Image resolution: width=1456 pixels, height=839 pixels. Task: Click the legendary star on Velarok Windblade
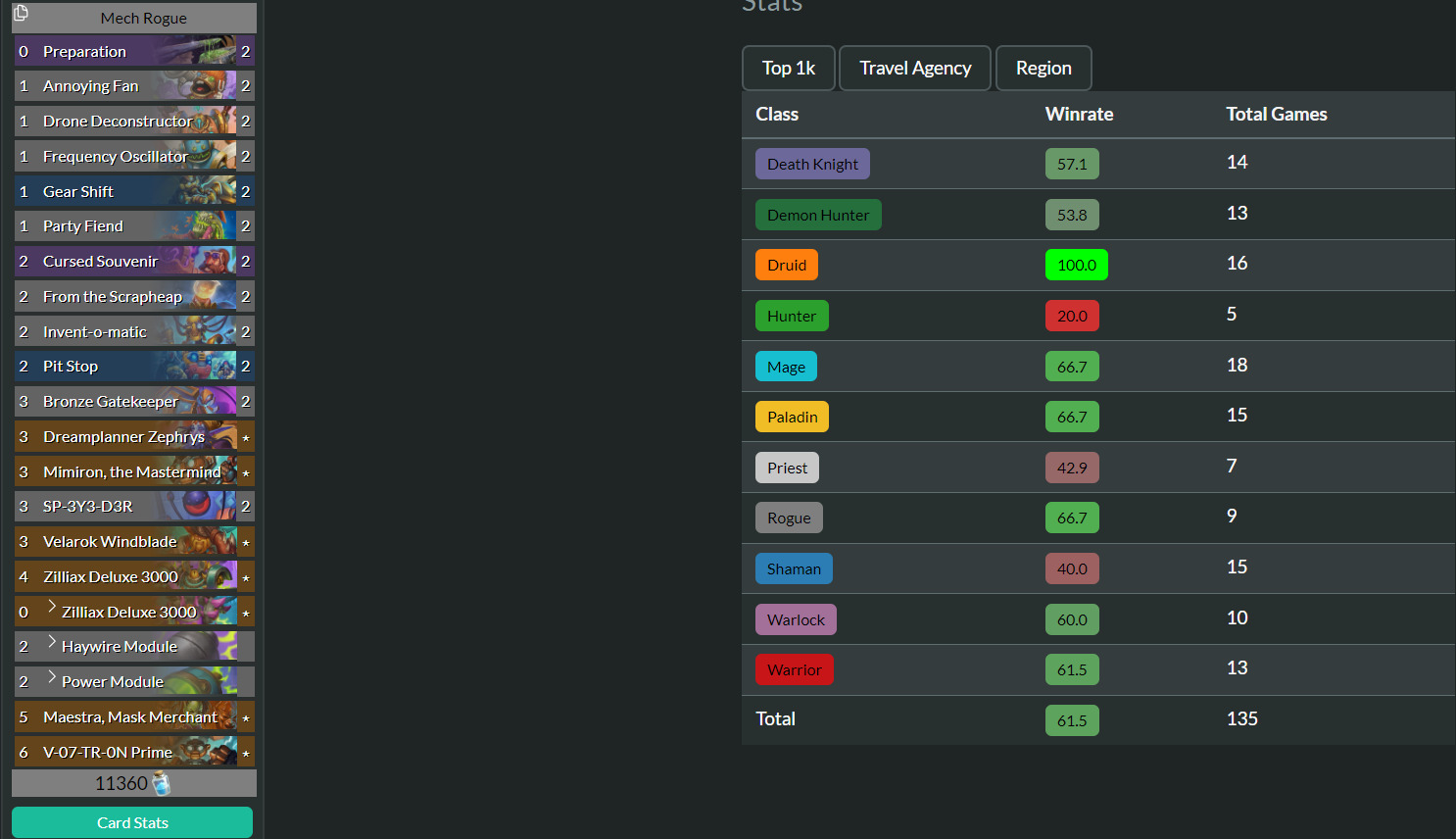point(246,542)
